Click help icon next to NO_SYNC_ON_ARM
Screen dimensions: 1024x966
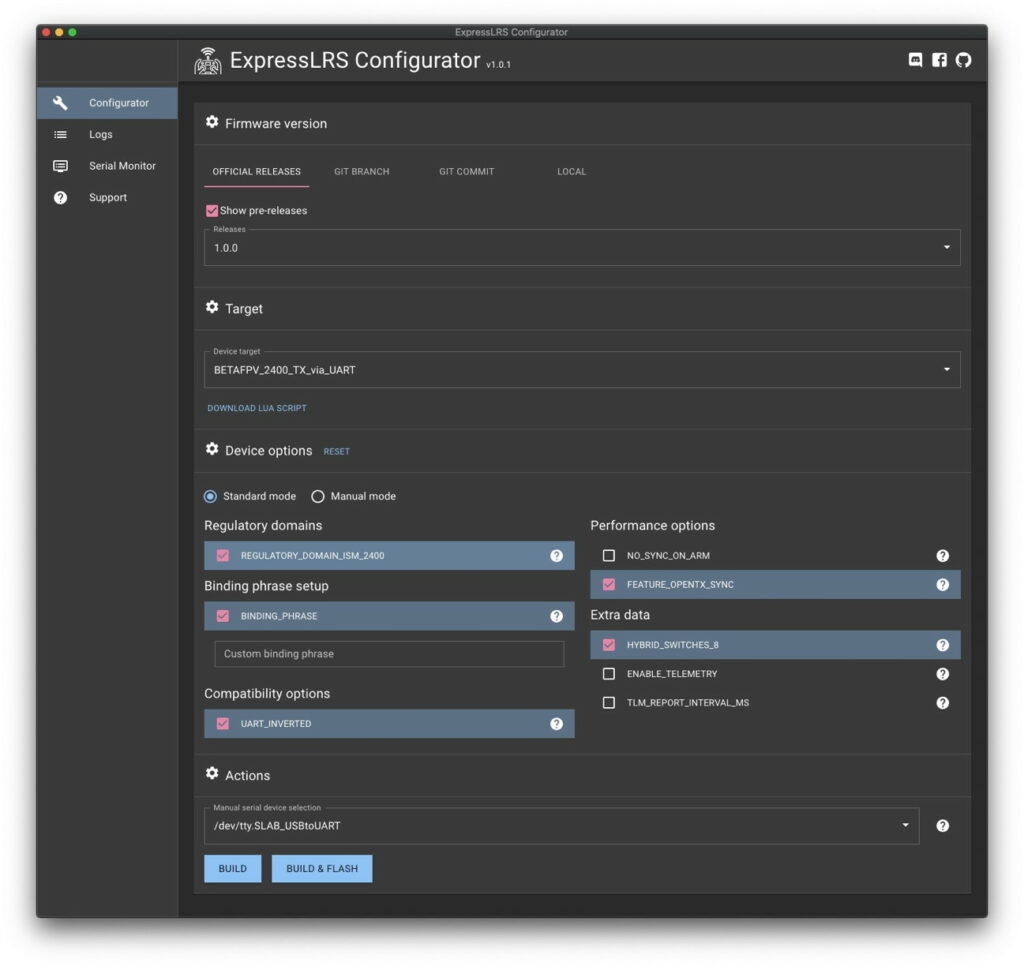[942, 556]
